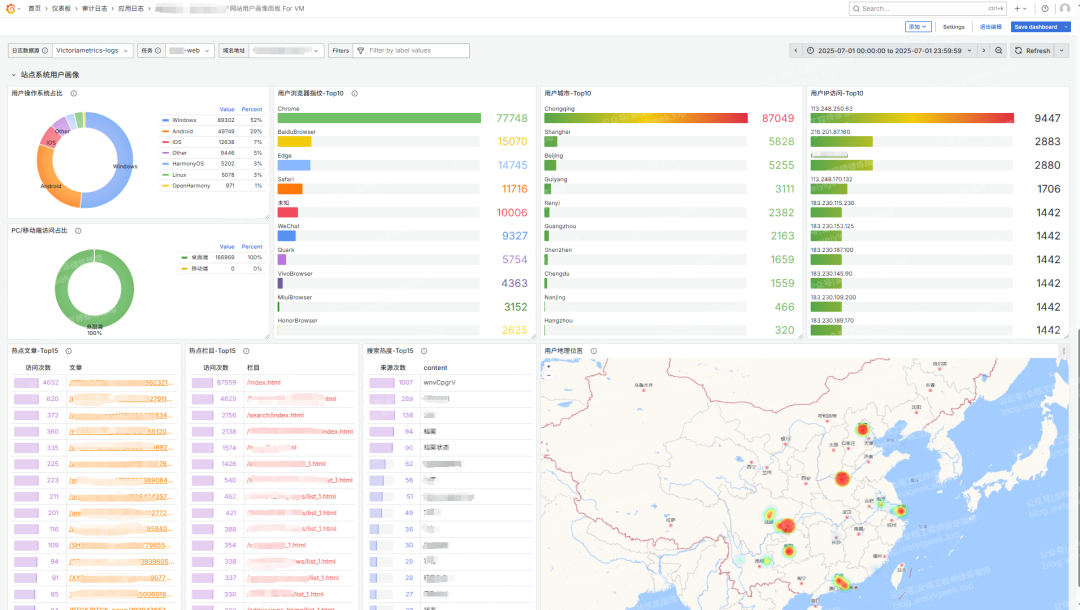Viewport: 1080px width, 610px height.
Task: Show info for 用户地理位置 panel
Action: (x=594, y=350)
